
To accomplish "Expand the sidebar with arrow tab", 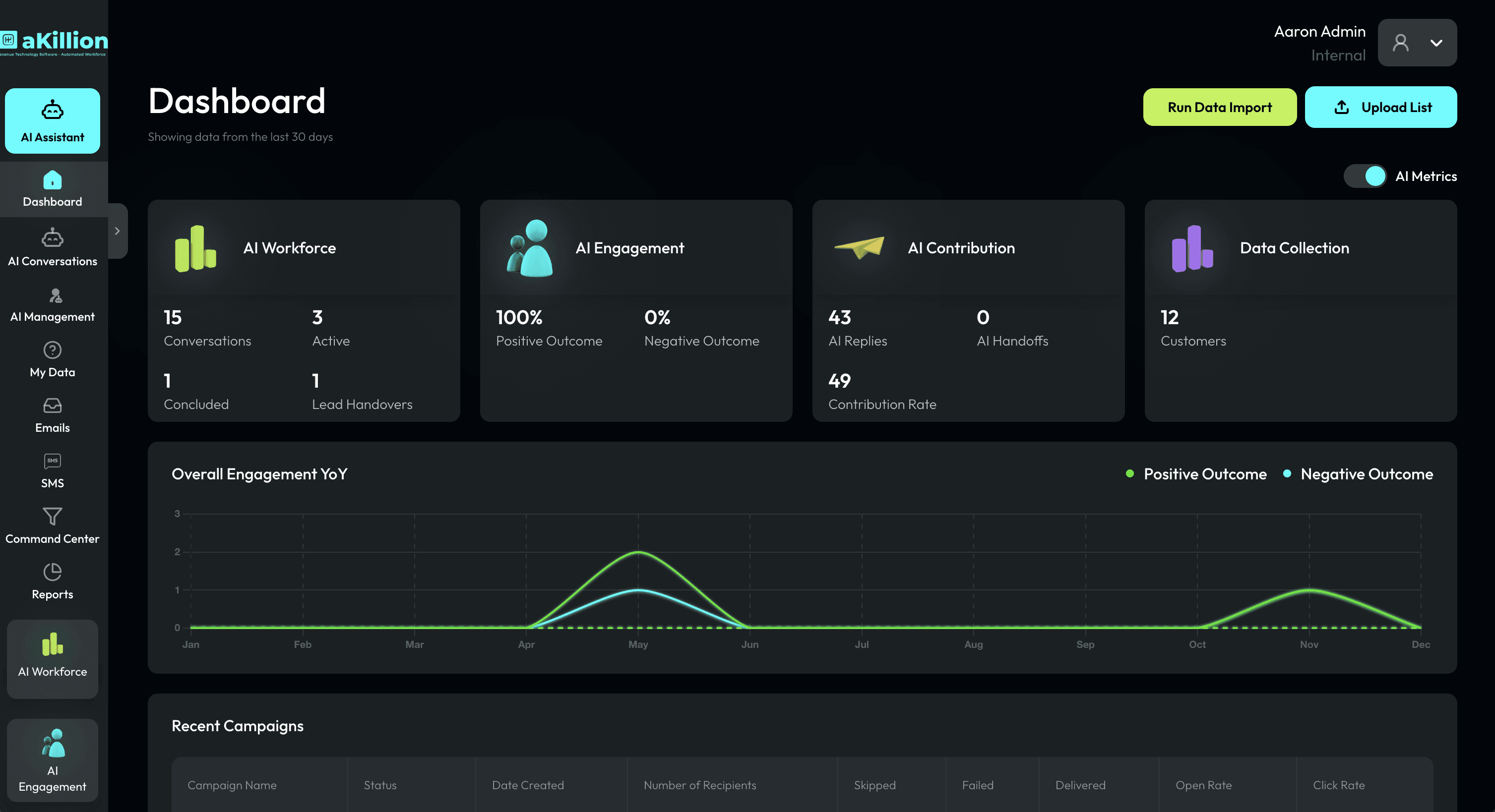I will point(117,231).
